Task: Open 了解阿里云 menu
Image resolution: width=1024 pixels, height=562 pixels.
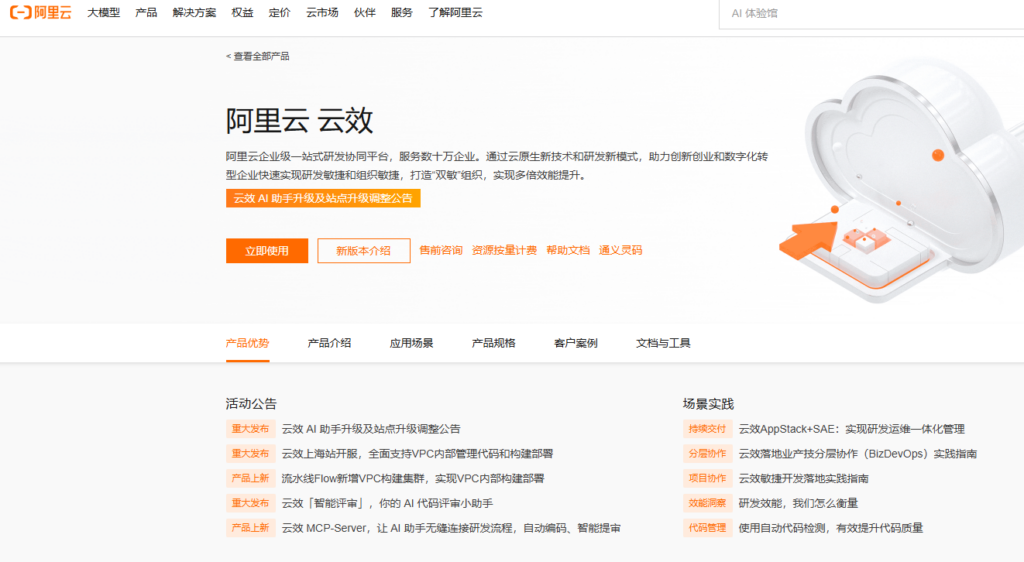Action: click(455, 12)
